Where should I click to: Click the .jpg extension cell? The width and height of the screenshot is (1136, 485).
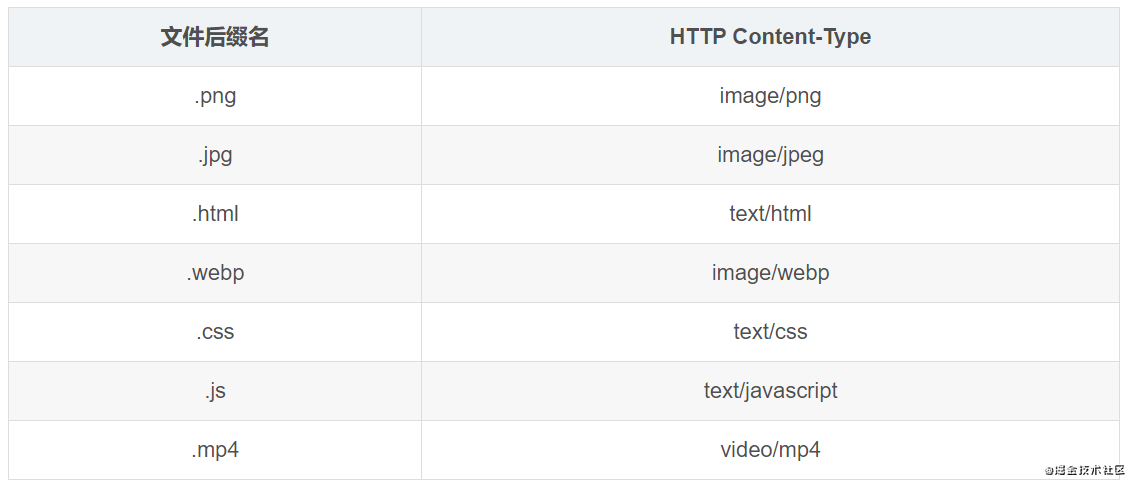pyautogui.click(x=215, y=155)
